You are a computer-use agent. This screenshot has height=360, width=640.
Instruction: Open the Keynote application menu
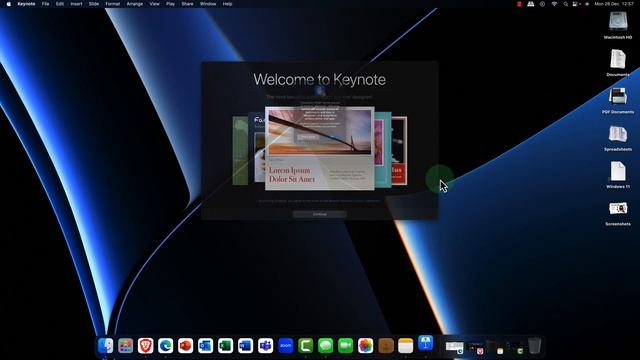[x=26, y=4]
